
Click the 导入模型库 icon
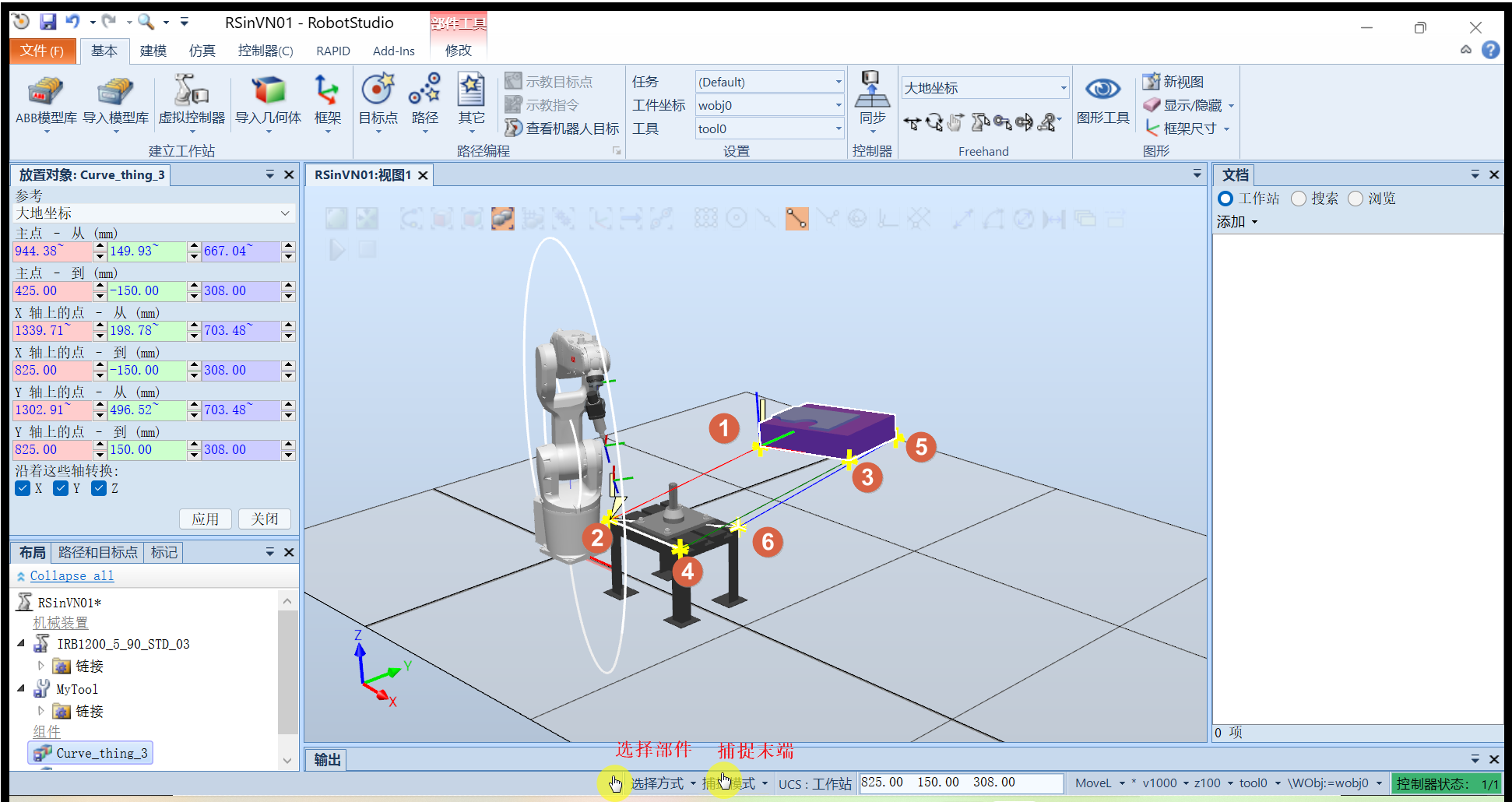(x=115, y=103)
